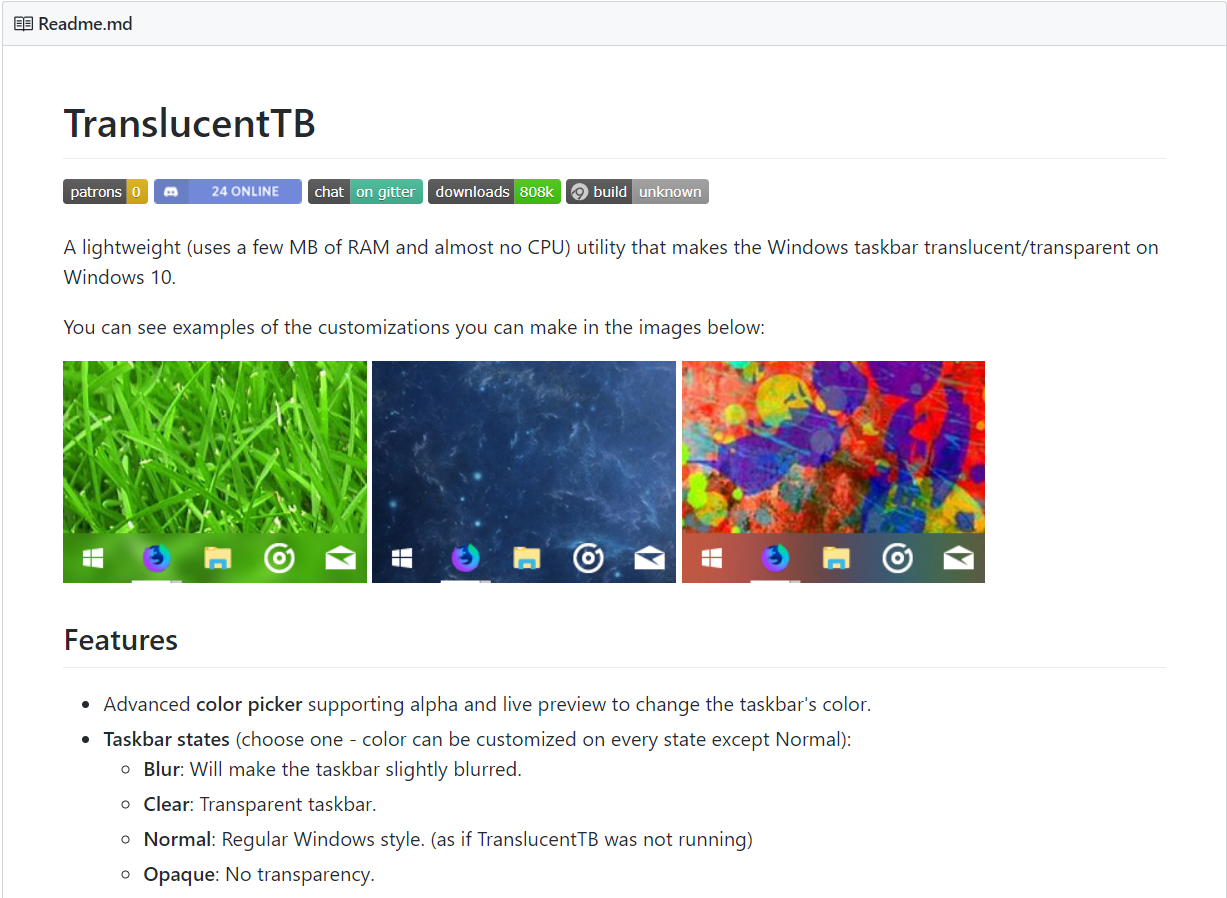Open the patrons badge
1227x898 pixels.
pos(105,192)
